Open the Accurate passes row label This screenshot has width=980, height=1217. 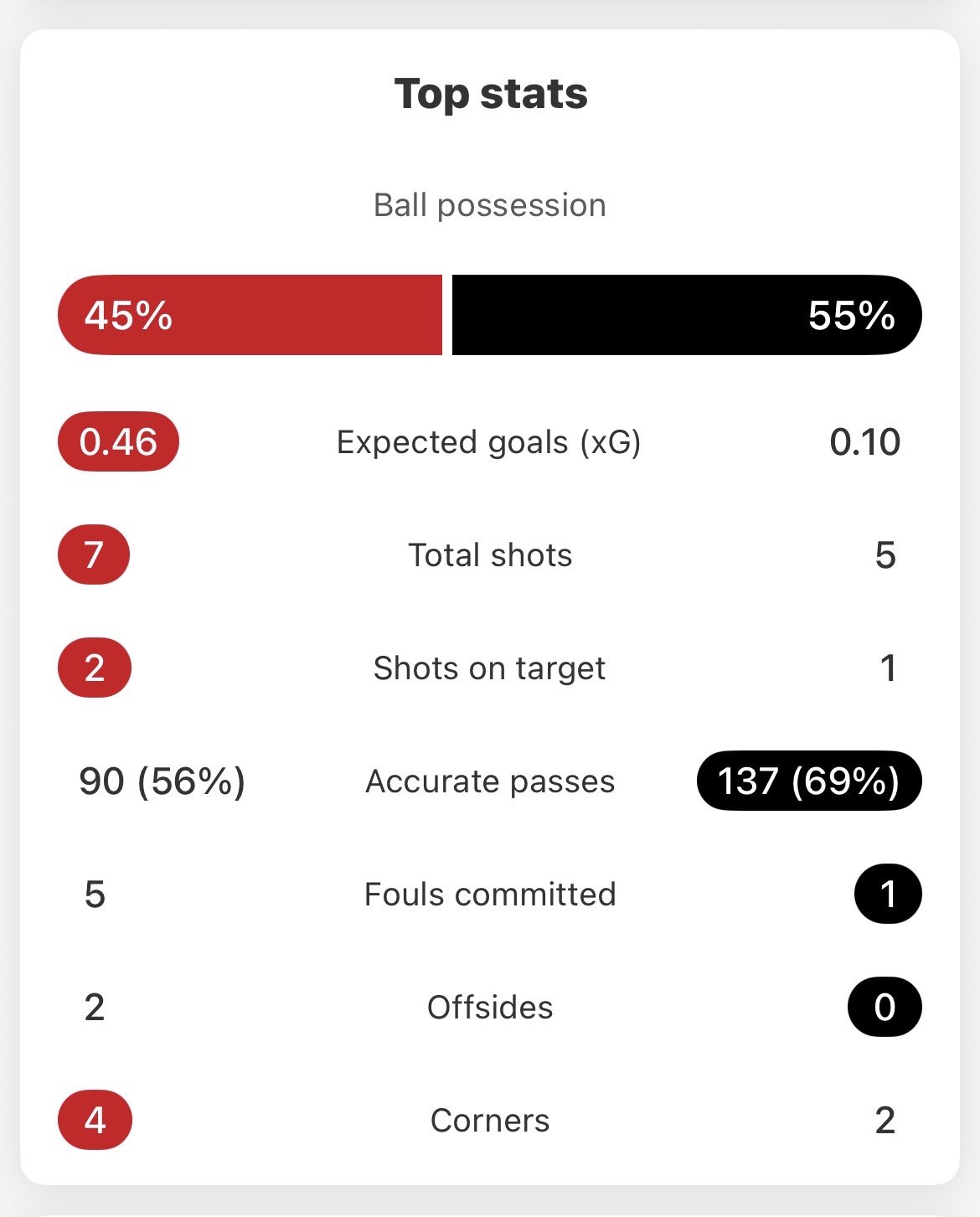point(490,781)
